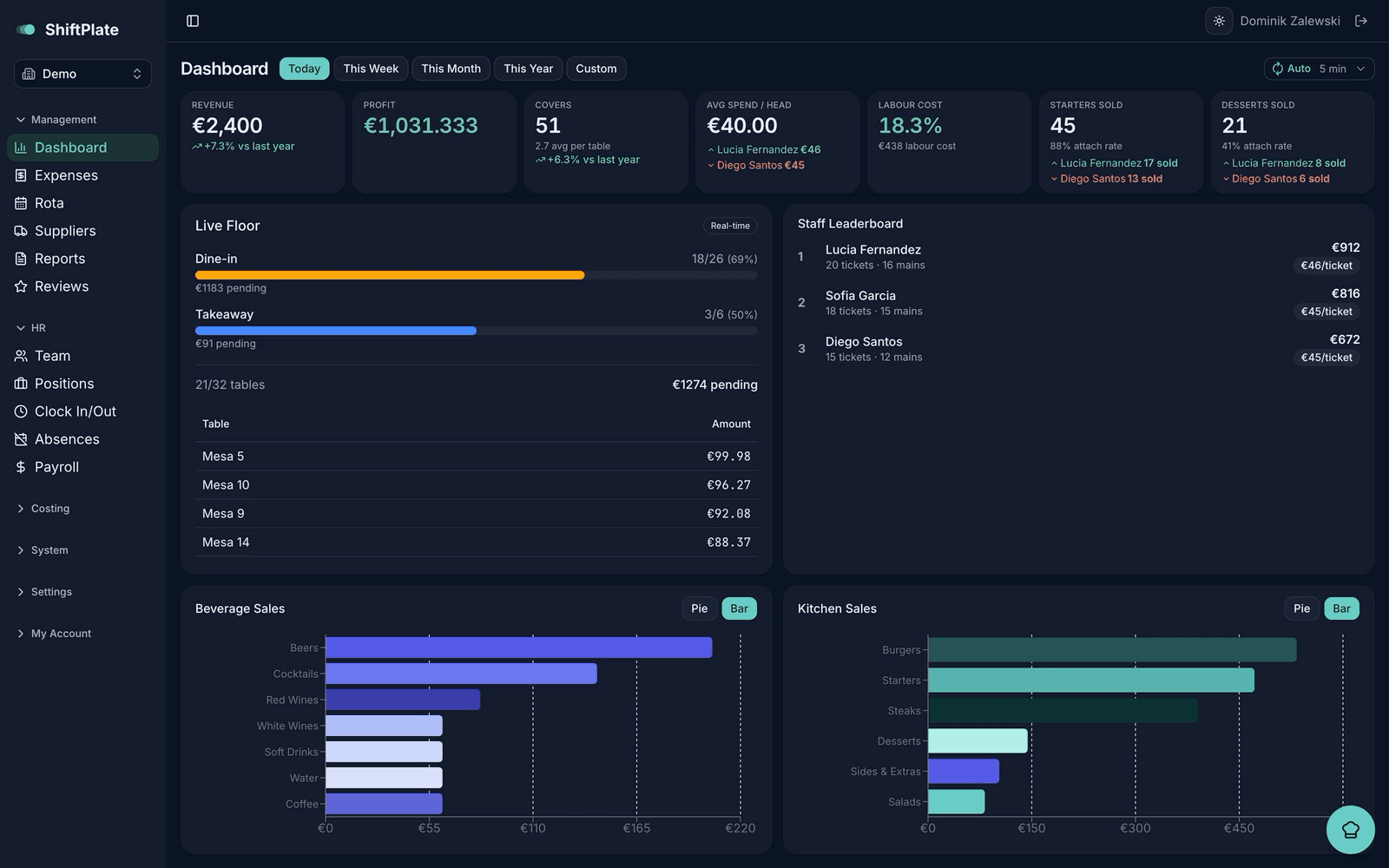The height and width of the screenshot is (868, 1389).
Task: Open the Reviews page
Action: [82, 286]
